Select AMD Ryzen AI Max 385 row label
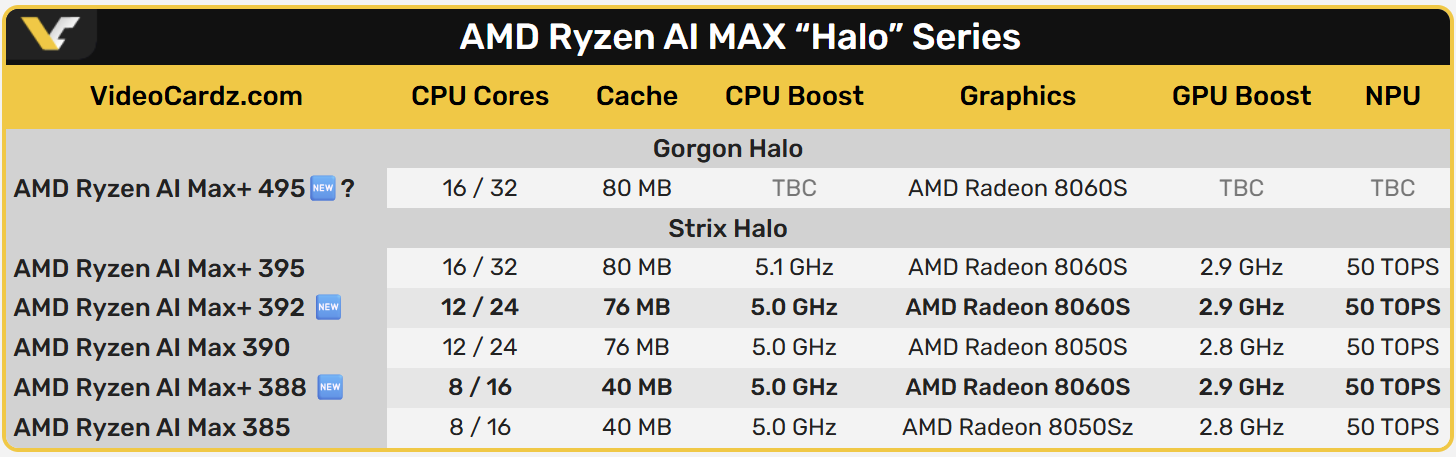 [x=152, y=428]
